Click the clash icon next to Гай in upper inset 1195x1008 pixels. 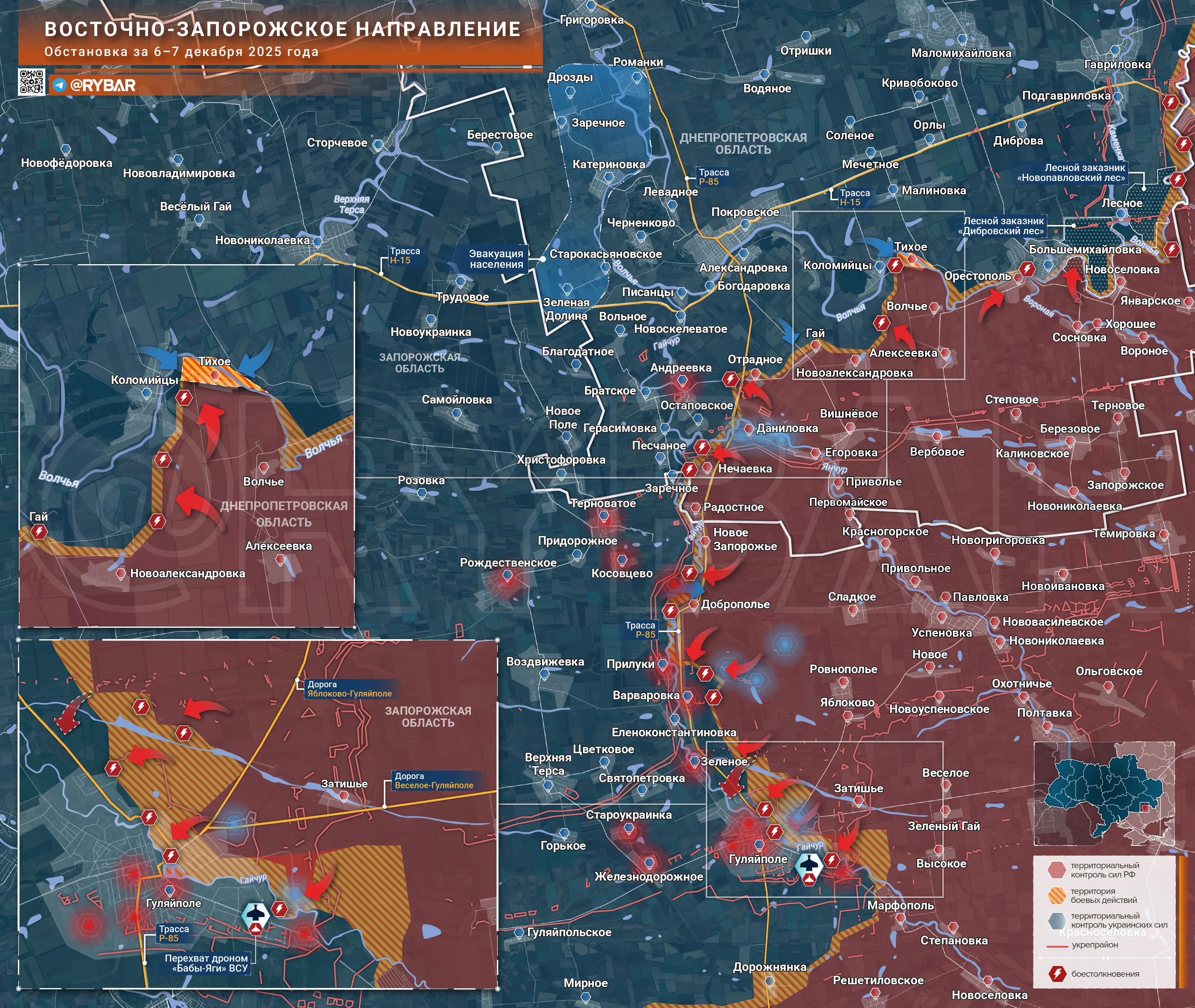tap(39, 531)
